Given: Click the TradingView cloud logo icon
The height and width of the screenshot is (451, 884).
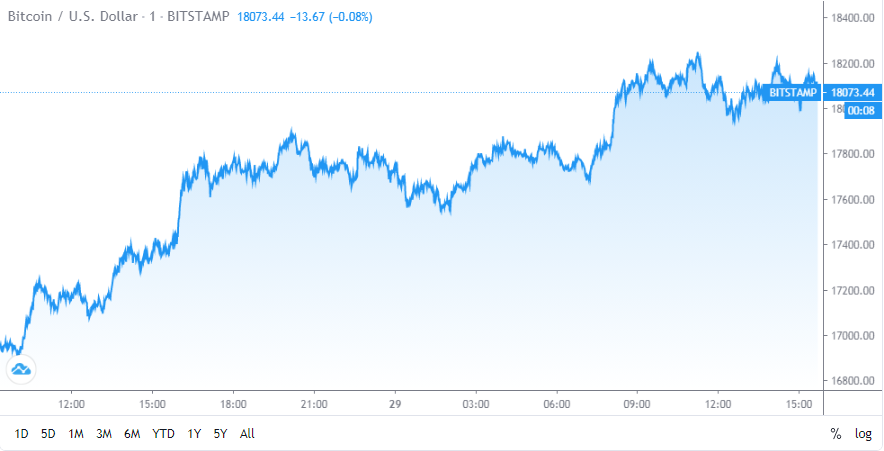Looking at the screenshot, I should tap(21, 370).
